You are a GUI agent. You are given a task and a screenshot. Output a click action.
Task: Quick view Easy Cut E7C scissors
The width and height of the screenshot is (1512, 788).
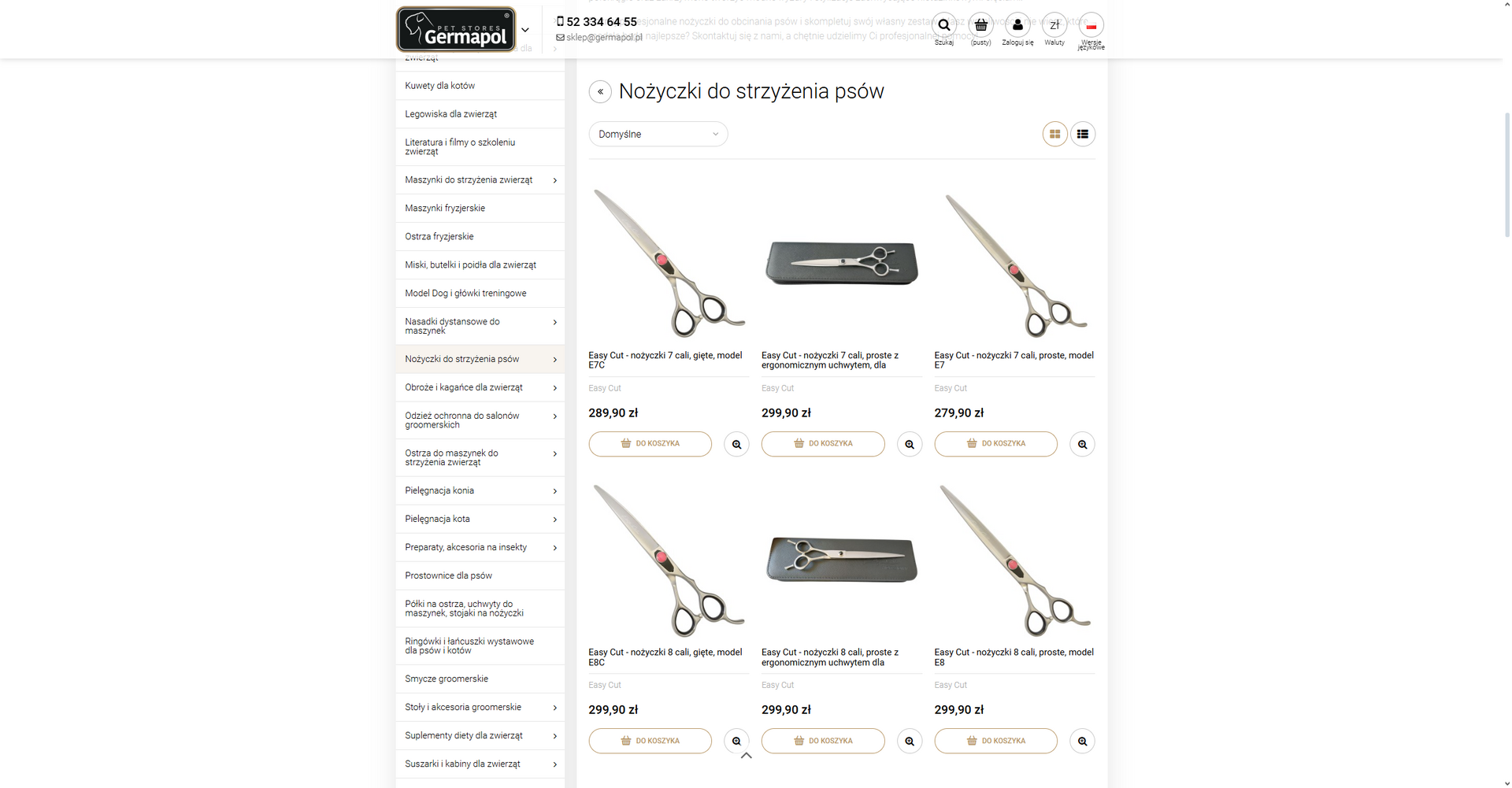pyautogui.click(x=736, y=444)
